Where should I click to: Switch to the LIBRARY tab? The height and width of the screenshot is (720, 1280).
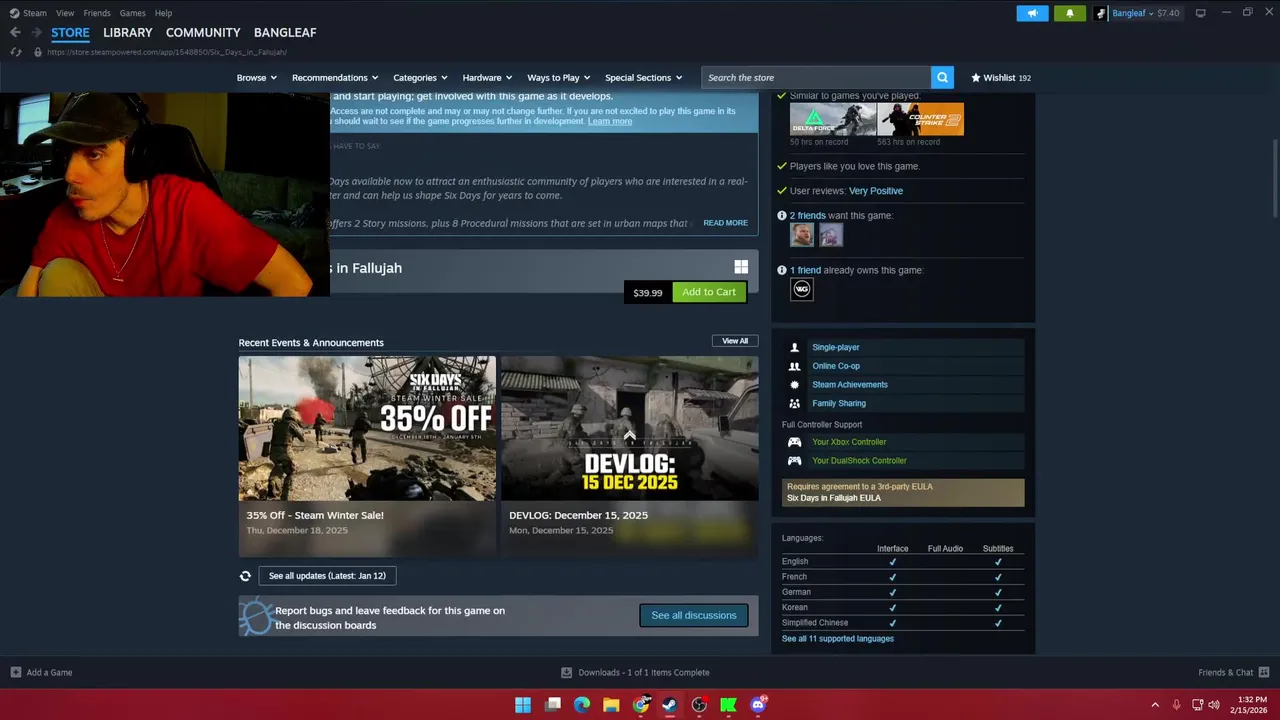pos(128,32)
